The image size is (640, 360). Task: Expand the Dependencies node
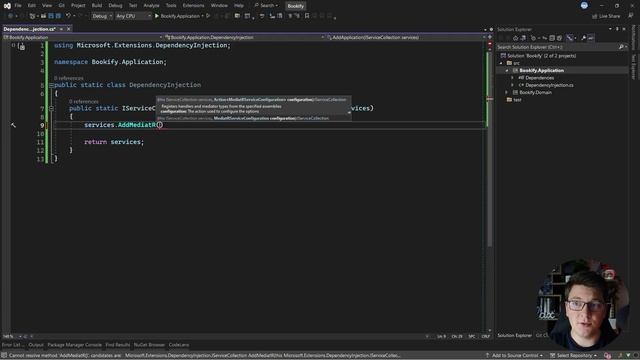[x=513, y=78]
